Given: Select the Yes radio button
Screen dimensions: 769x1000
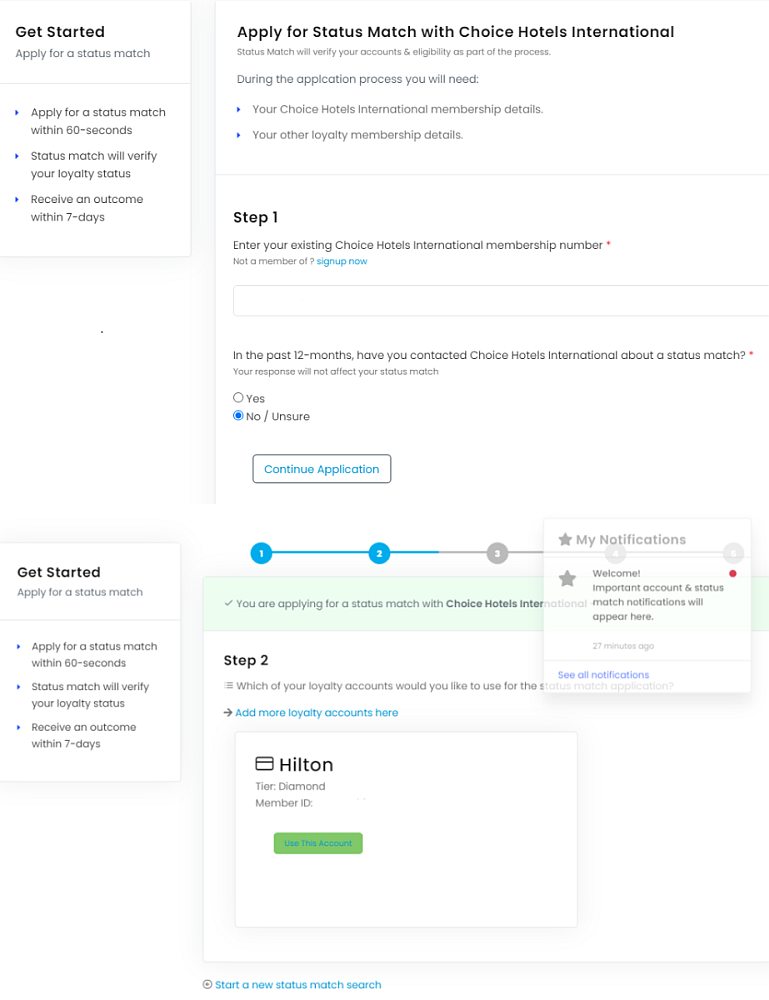Looking at the screenshot, I should coord(238,397).
